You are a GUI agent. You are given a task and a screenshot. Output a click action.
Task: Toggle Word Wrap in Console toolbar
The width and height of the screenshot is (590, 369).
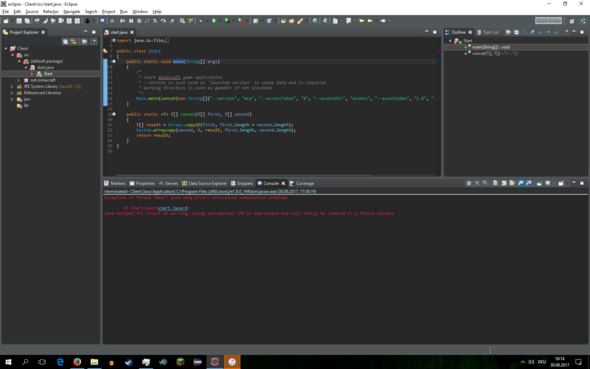click(512, 183)
